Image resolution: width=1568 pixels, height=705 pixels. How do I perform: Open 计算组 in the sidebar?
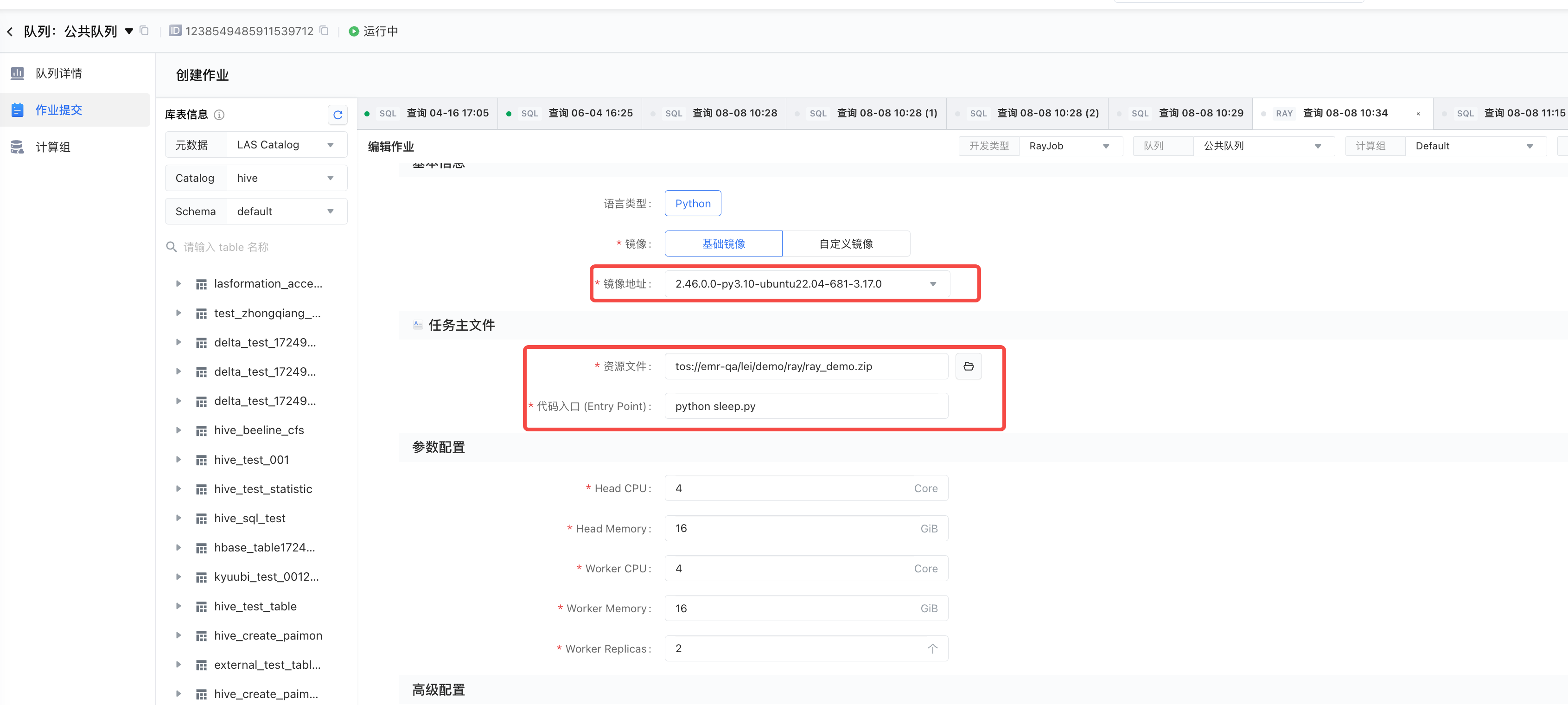[x=53, y=147]
